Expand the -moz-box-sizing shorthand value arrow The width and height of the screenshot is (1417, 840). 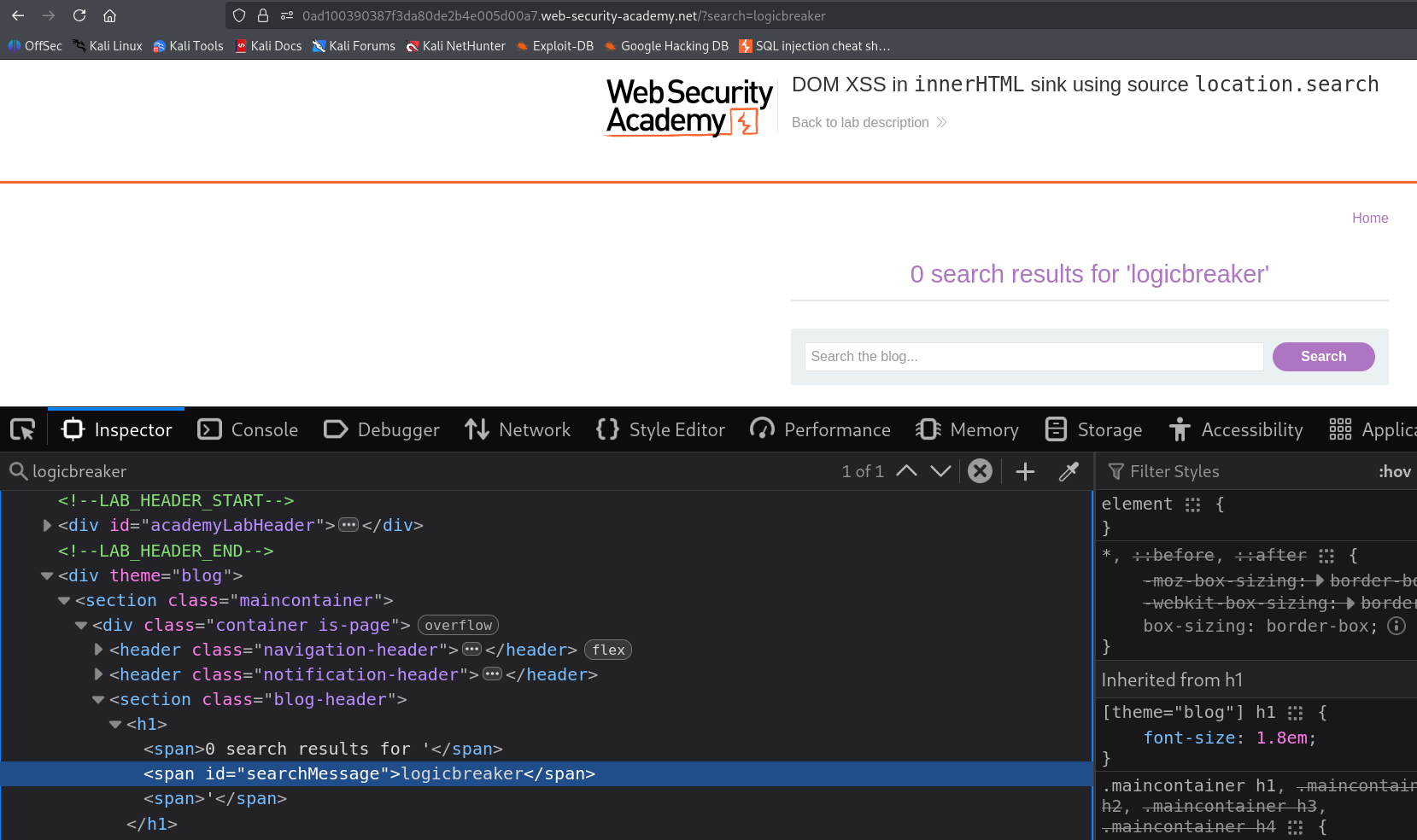click(x=1320, y=580)
